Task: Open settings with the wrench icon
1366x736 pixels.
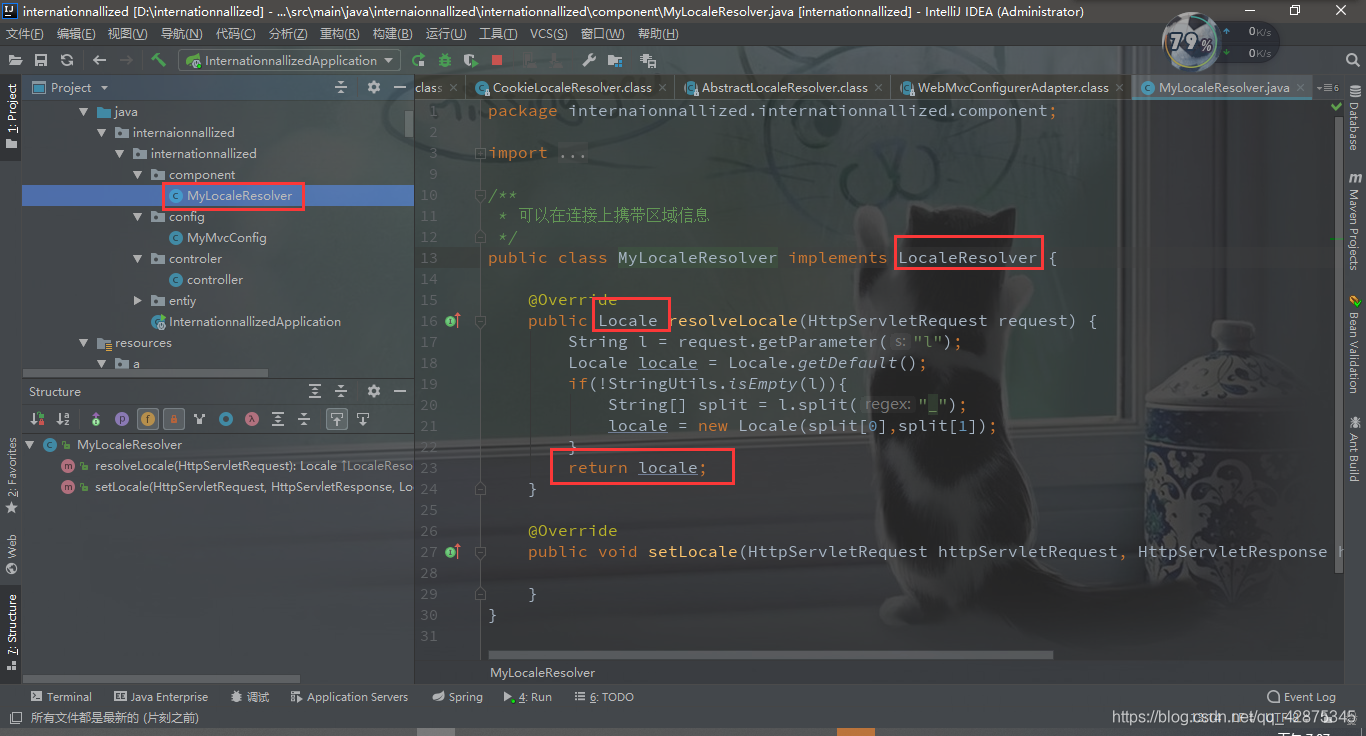Action: pyautogui.click(x=589, y=60)
